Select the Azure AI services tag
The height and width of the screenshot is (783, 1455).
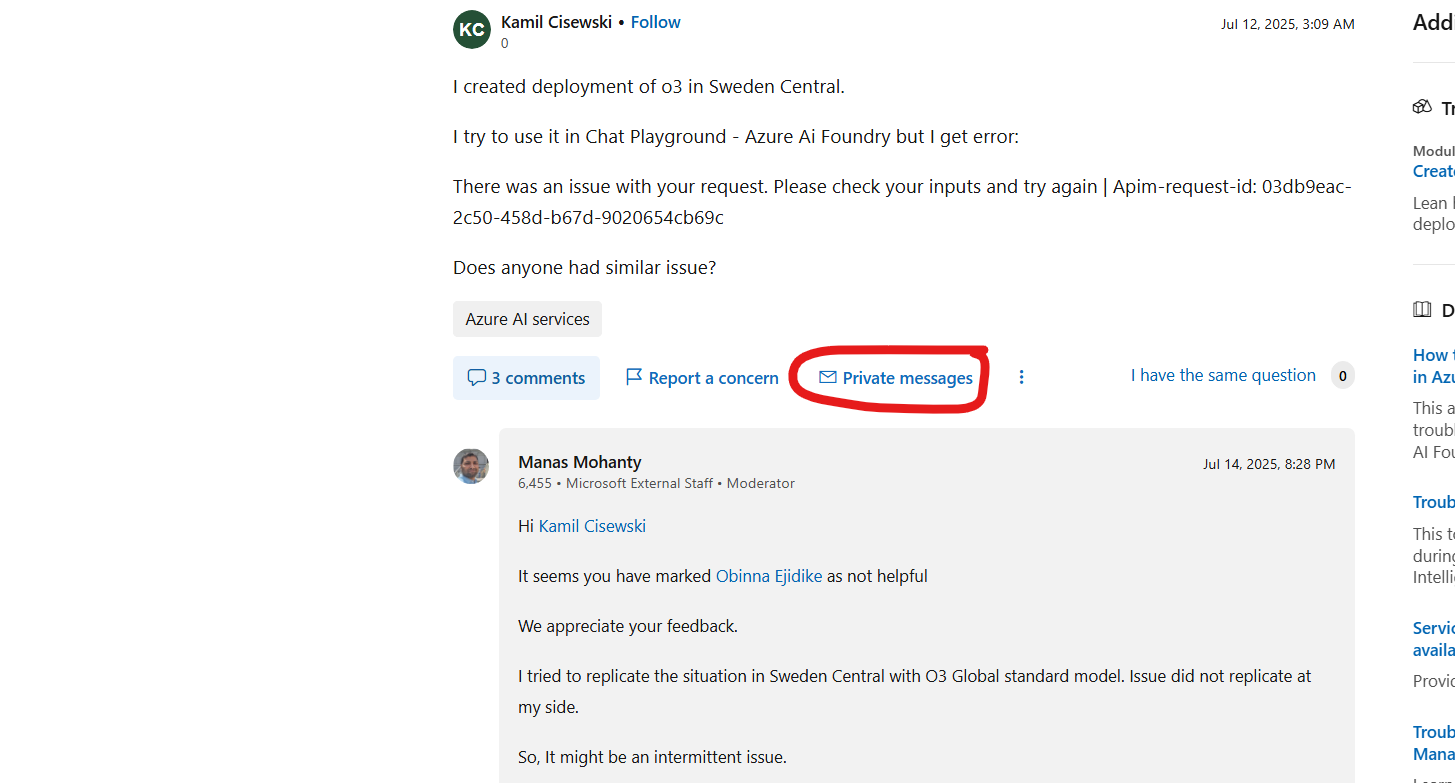pos(527,318)
